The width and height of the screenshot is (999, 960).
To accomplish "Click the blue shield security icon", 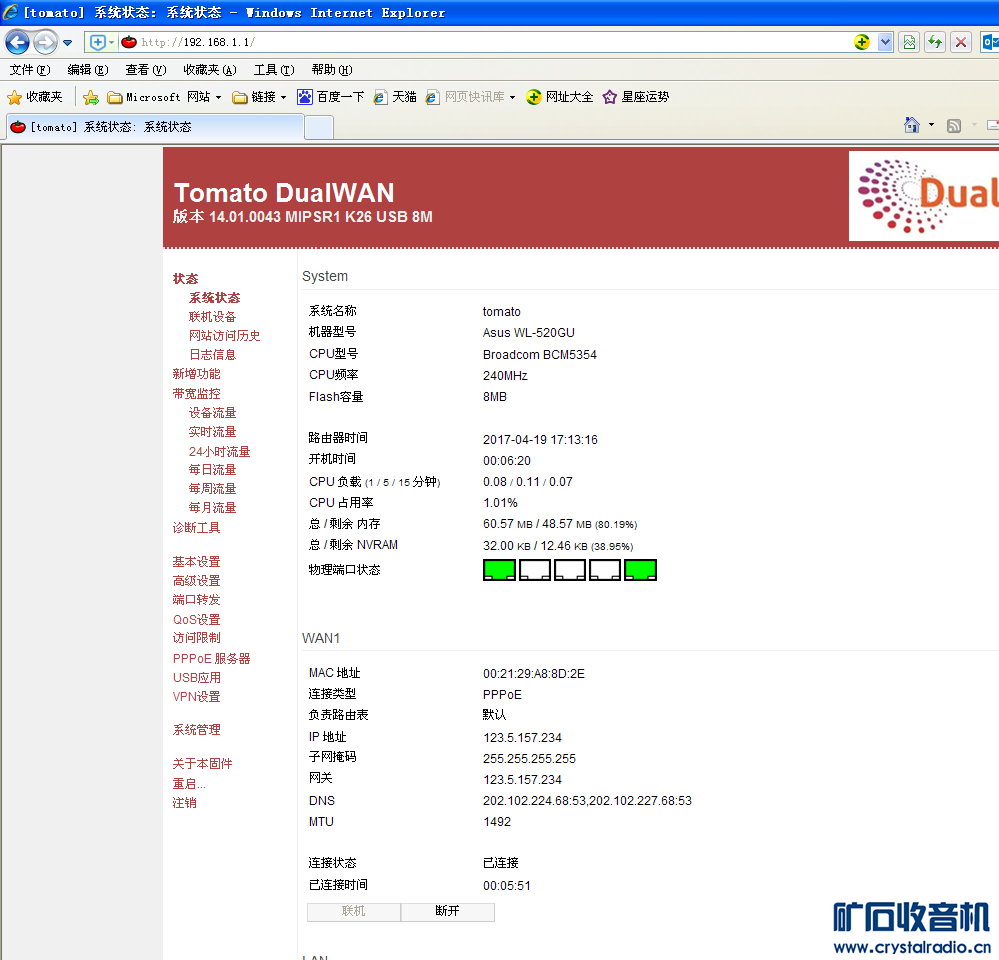I will click(x=97, y=43).
